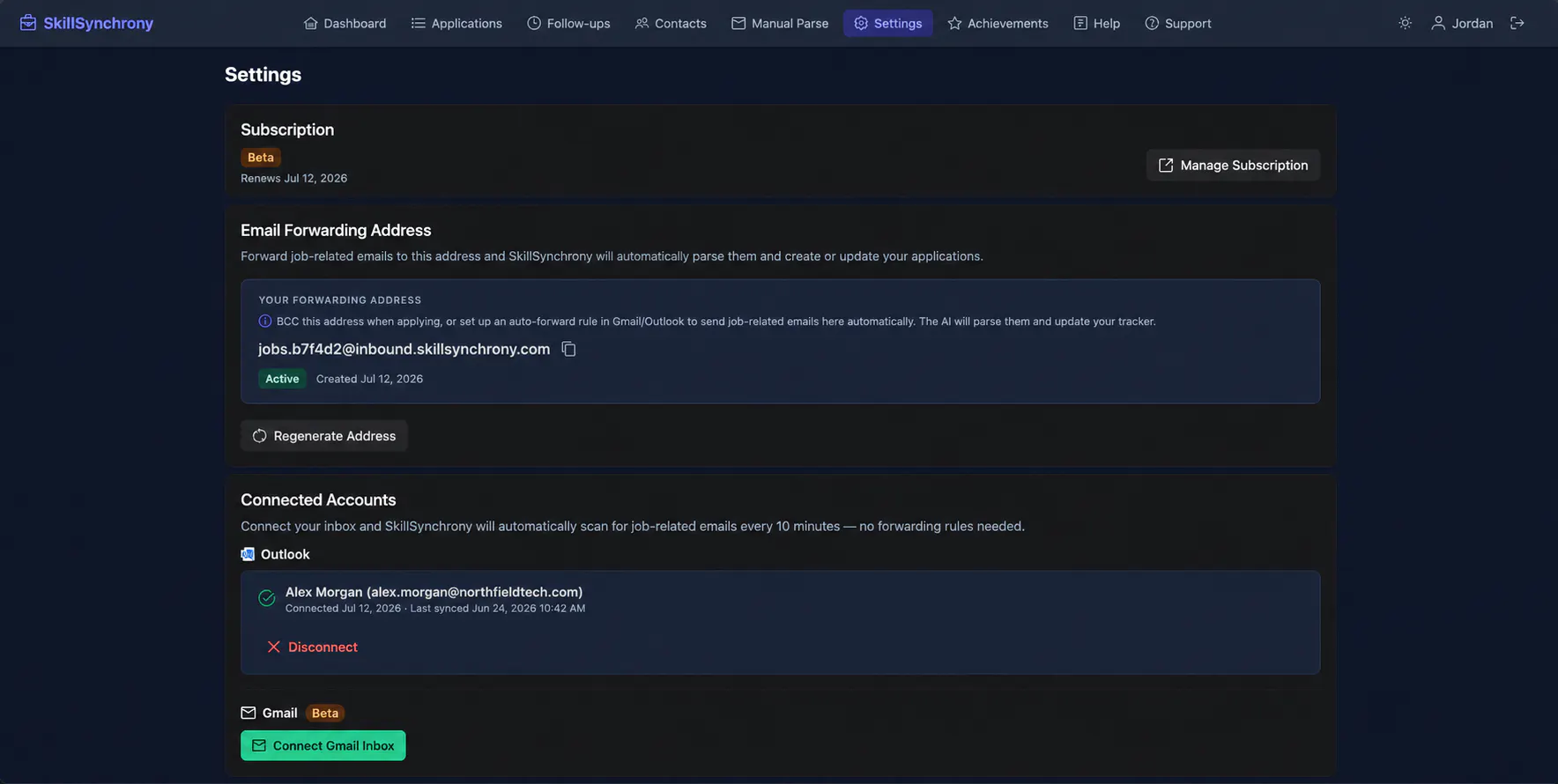Click the logout arrow icon
1558x784 pixels.
click(x=1517, y=23)
